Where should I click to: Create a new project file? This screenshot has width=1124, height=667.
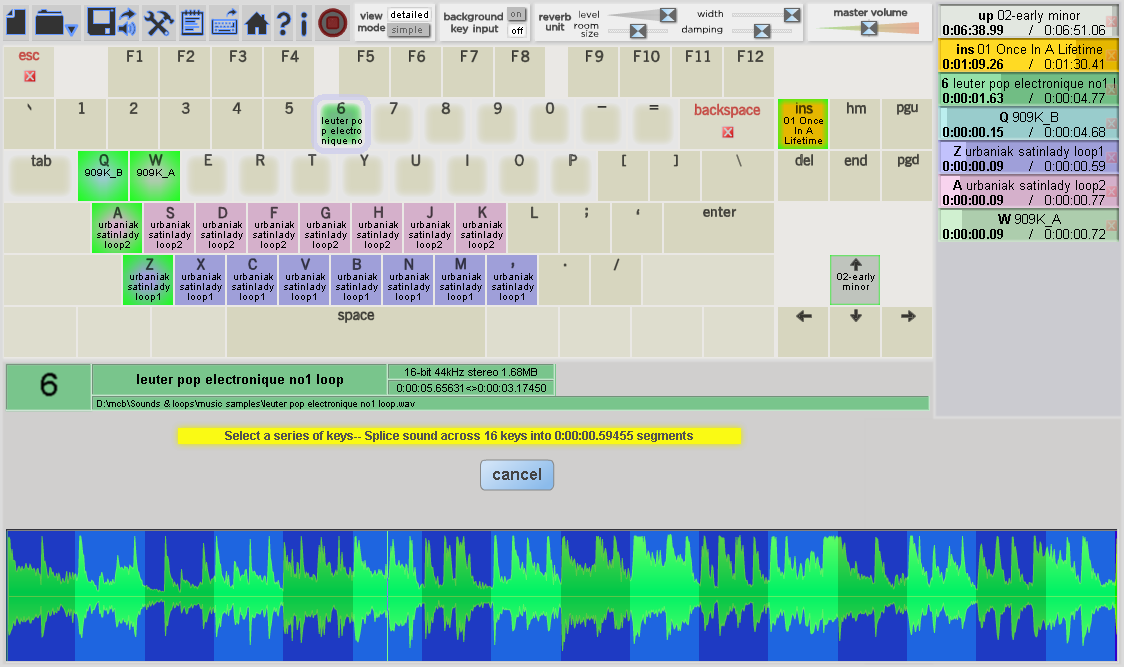coord(16,22)
